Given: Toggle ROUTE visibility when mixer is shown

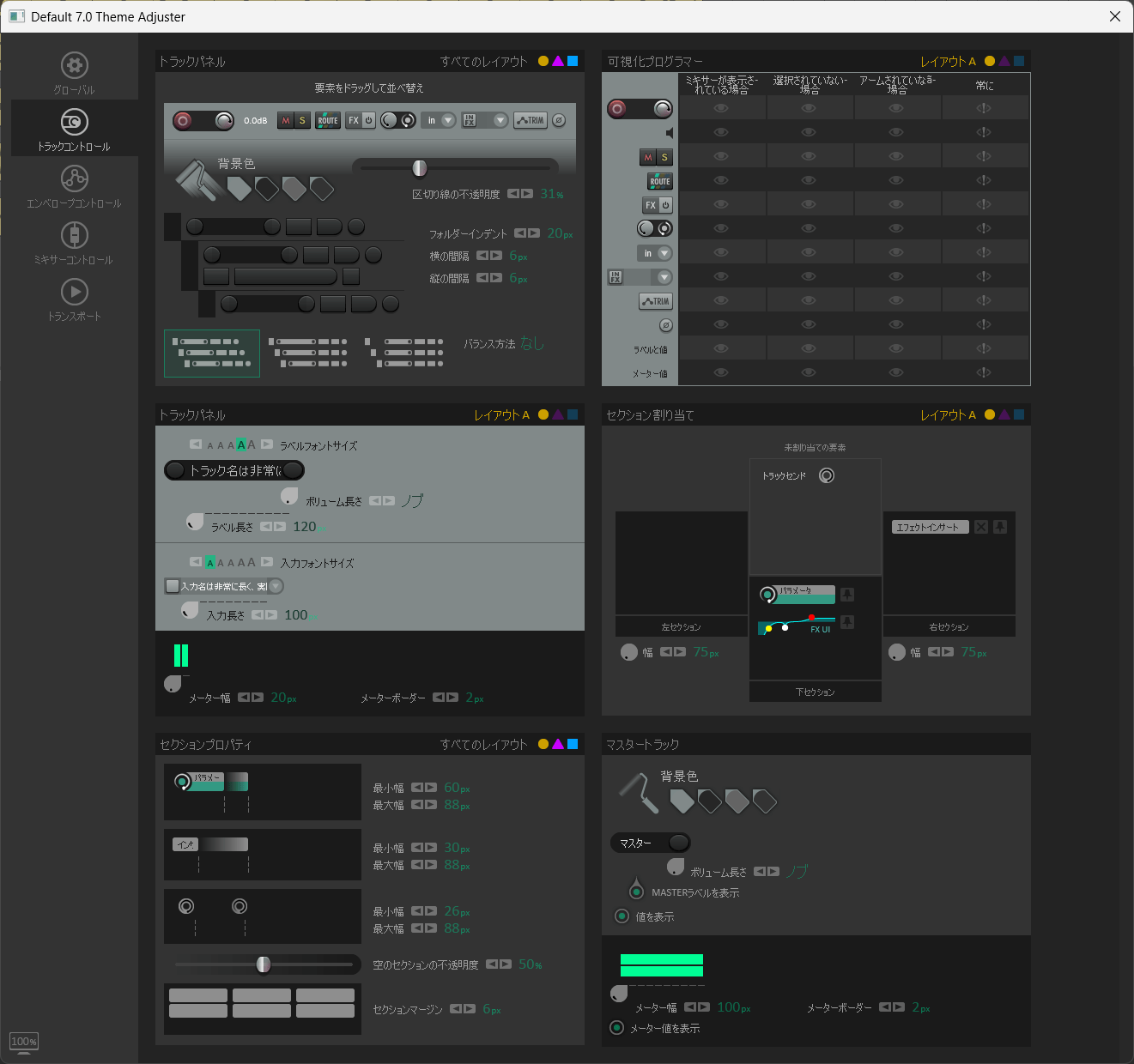Looking at the screenshot, I should [721, 181].
